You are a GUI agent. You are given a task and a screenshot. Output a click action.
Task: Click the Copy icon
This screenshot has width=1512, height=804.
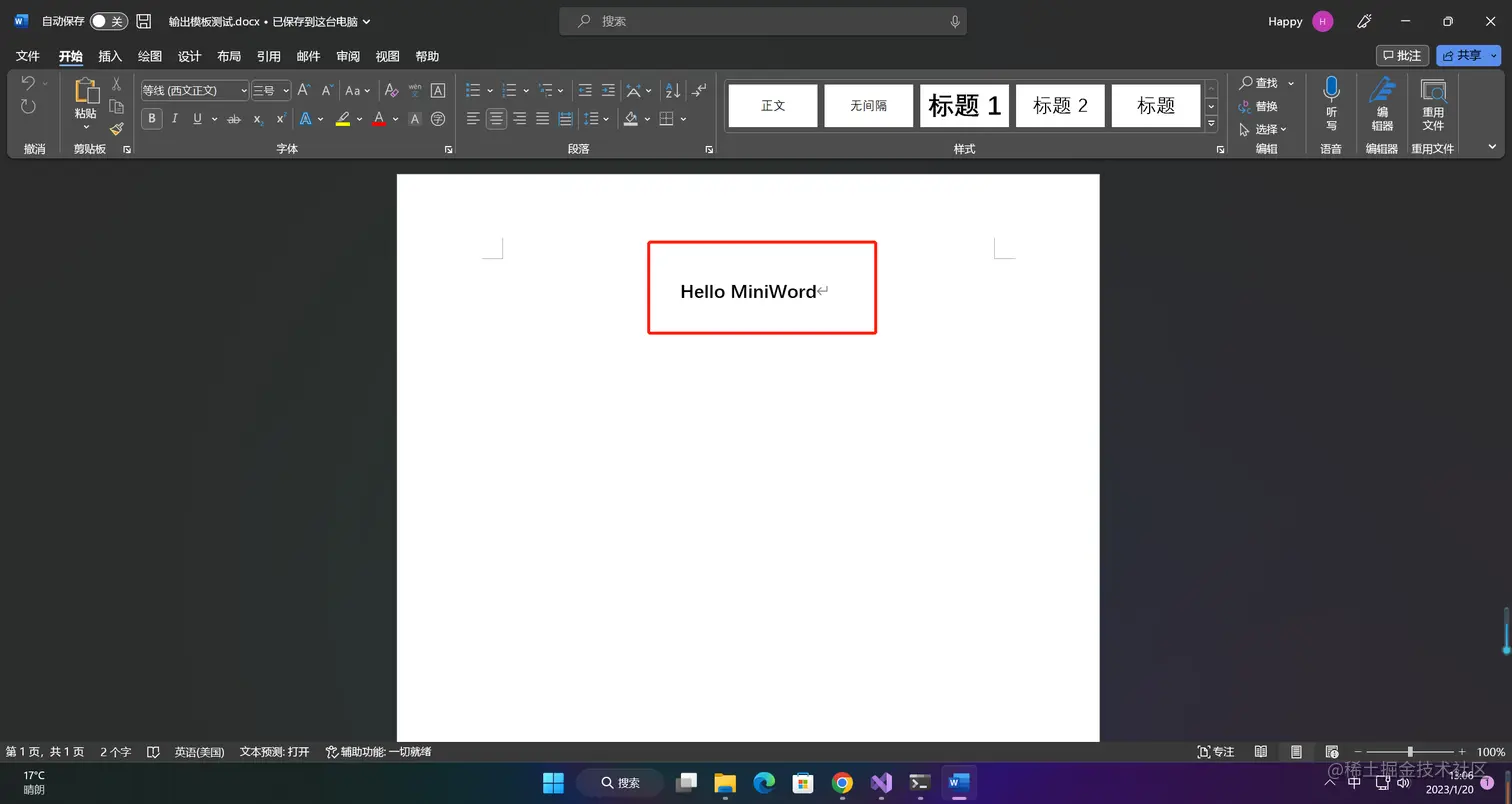coord(116,107)
